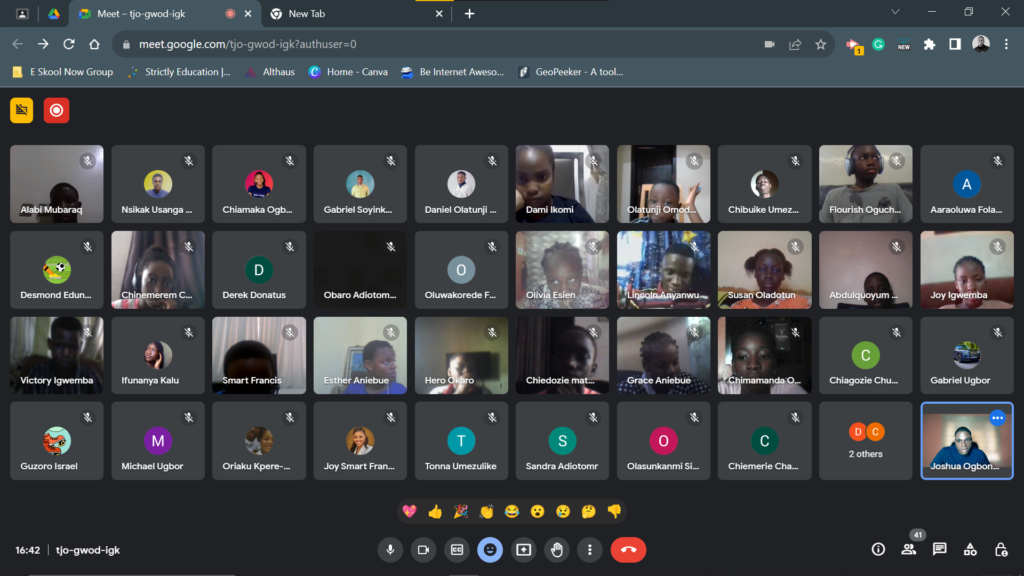Open the Grammarly extension icon
The height and width of the screenshot is (576, 1024).
point(878,44)
